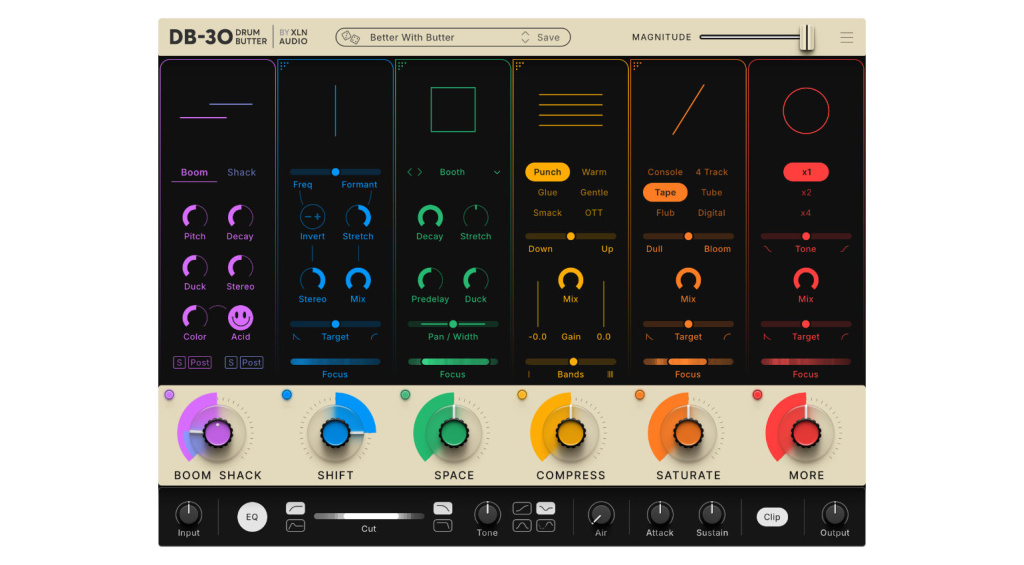Click the Pan / Width slider

453,324
